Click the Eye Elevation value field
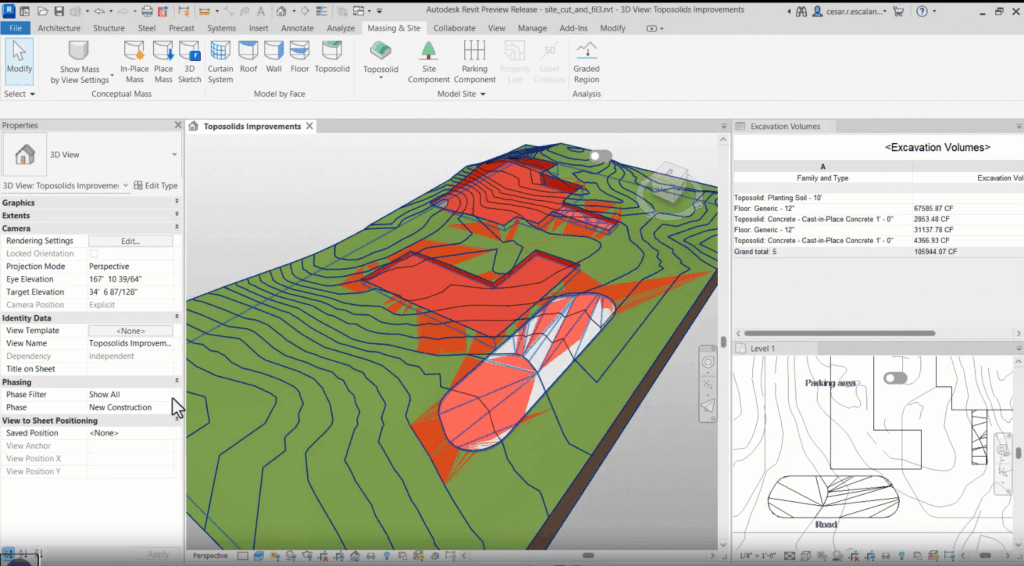Screen dimensions: 1024x566 click(x=131, y=279)
